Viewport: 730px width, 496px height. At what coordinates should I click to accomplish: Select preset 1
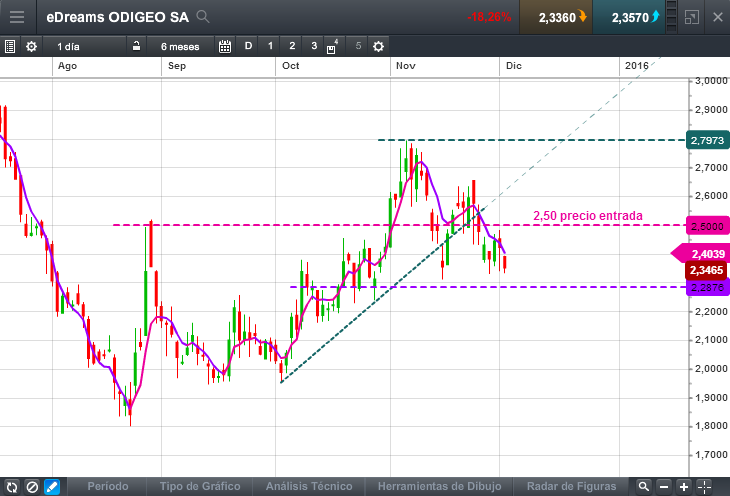pyautogui.click(x=270, y=46)
